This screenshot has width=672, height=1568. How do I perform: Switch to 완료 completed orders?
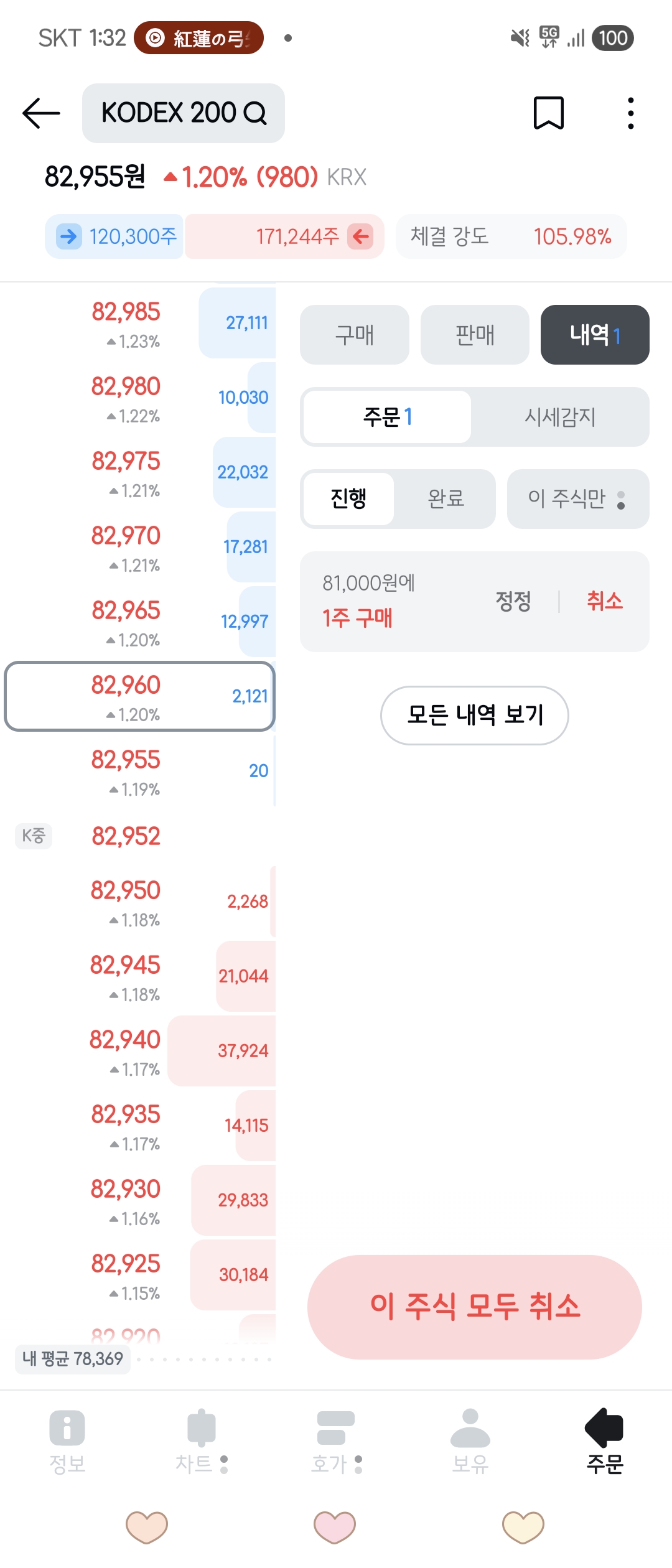pyautogui.click(x=446, y=498)
